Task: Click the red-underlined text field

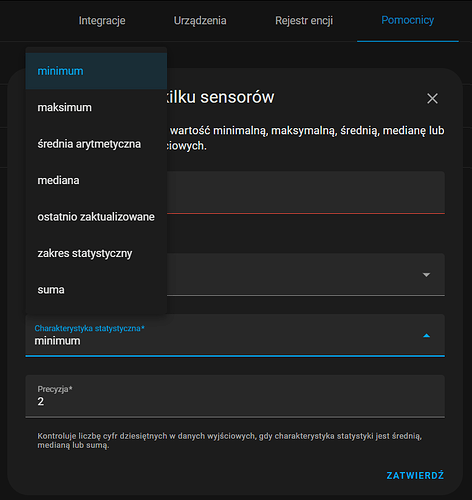Action: 306,192
